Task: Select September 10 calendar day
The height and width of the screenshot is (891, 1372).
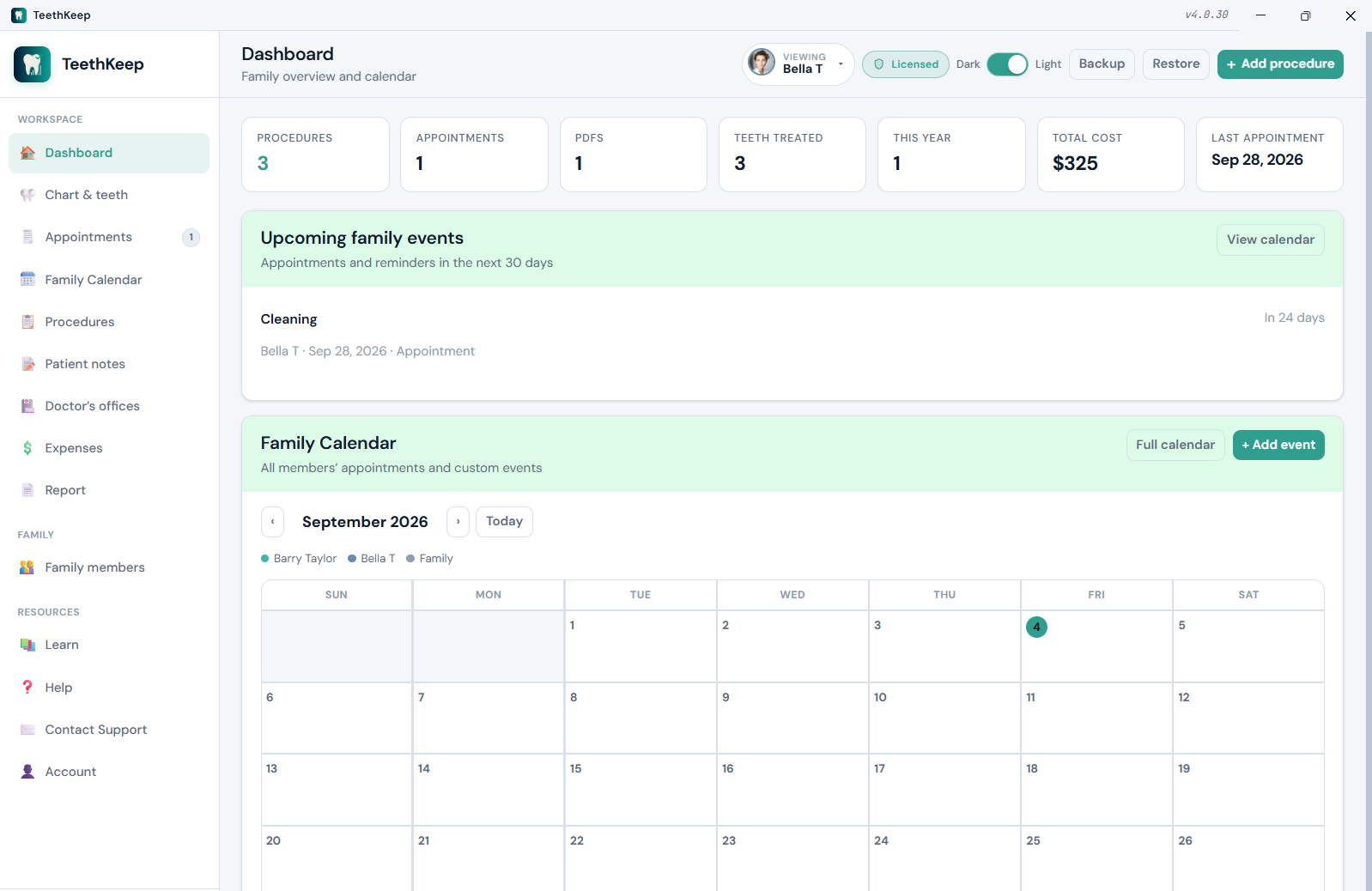Action: (x=944, y=718)
